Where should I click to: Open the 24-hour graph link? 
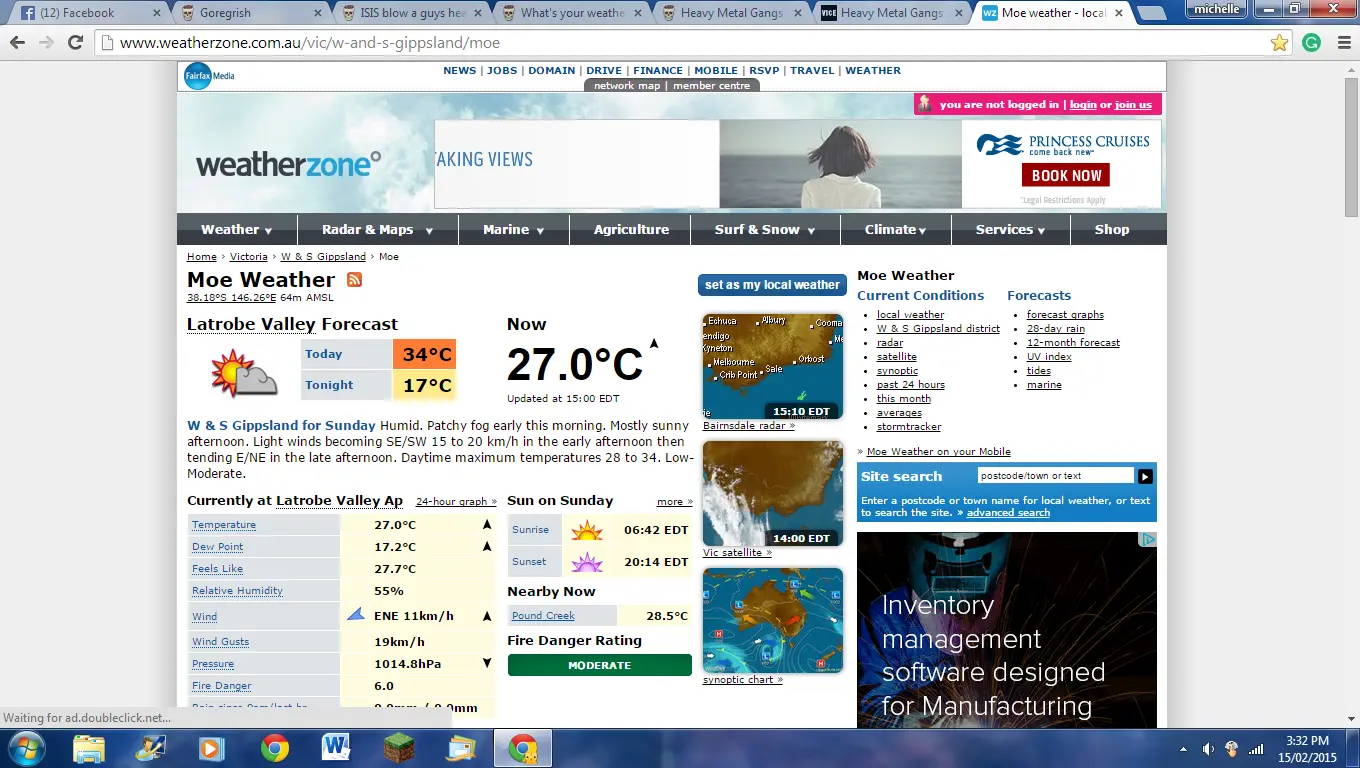coord(456,502)
